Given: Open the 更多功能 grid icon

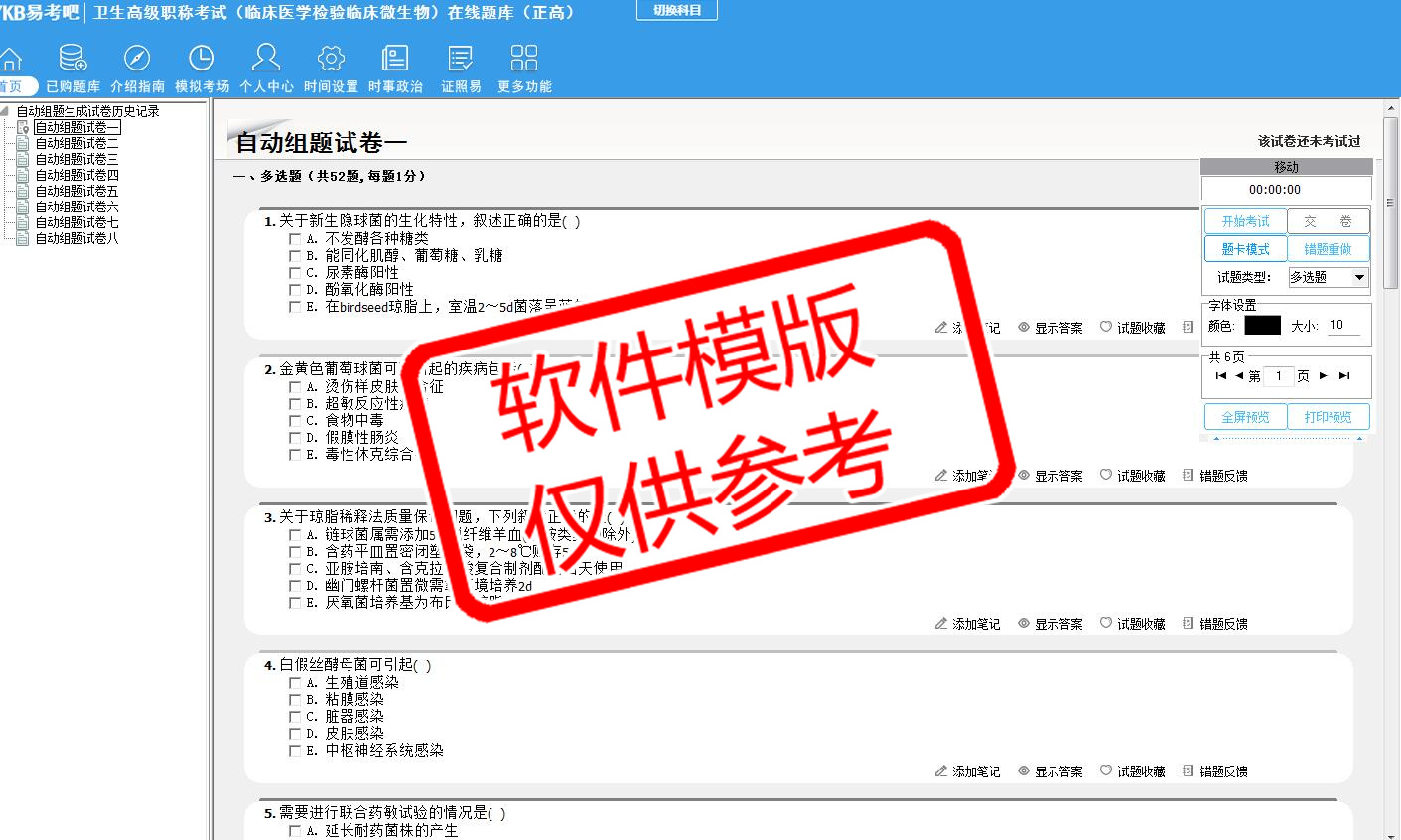Looking at the screenshot, I should point(524,59).
